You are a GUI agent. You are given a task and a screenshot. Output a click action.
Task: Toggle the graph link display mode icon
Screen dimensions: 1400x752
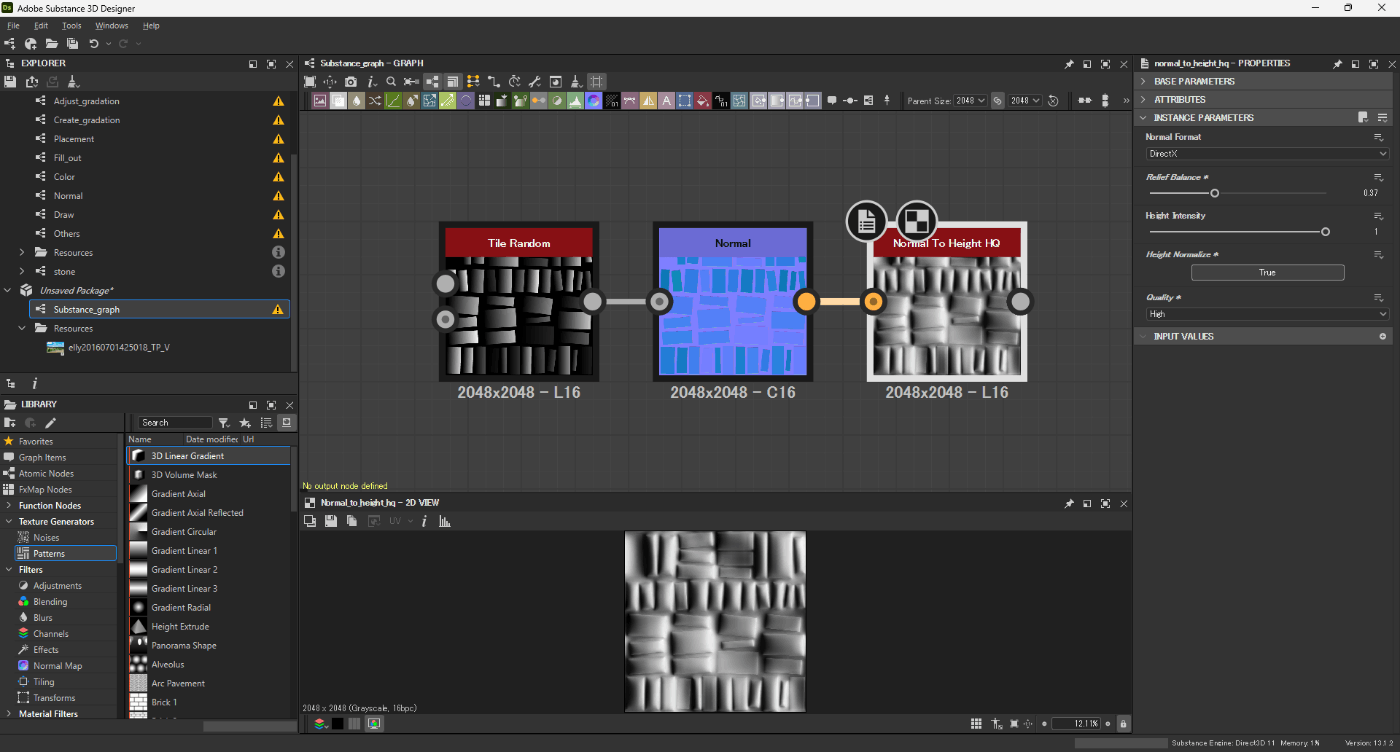tap(494, 82)
